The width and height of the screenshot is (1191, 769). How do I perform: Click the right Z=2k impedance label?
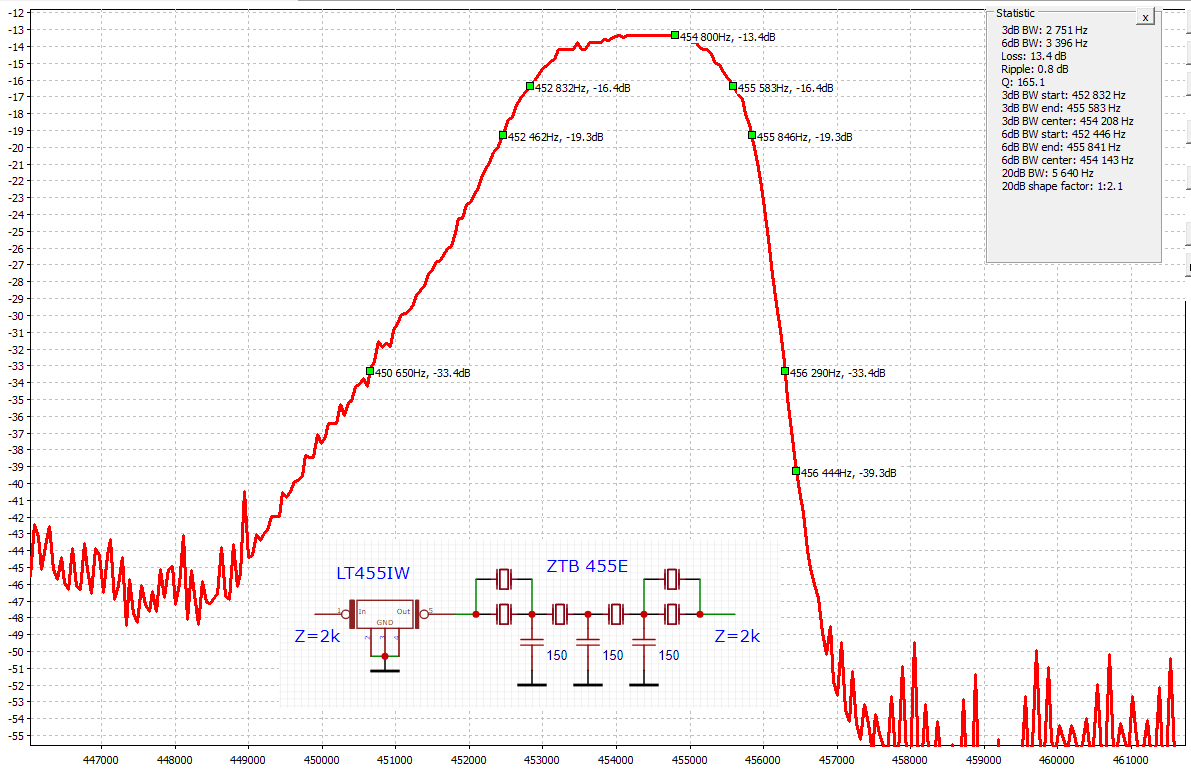(x=736, y=637)
